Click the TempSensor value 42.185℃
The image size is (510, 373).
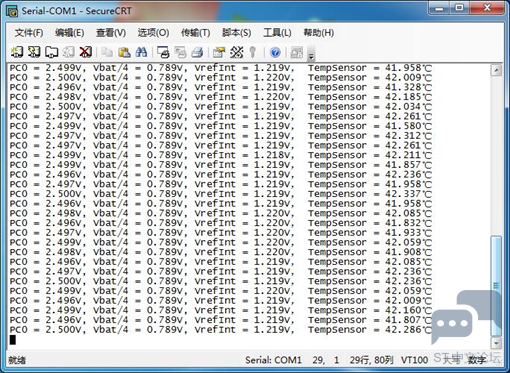408,97
